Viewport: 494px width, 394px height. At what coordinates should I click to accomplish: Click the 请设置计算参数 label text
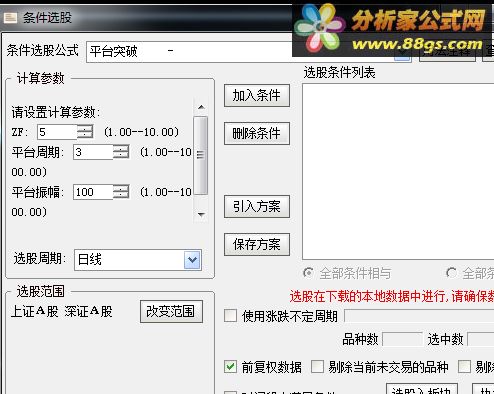[56, 112]
